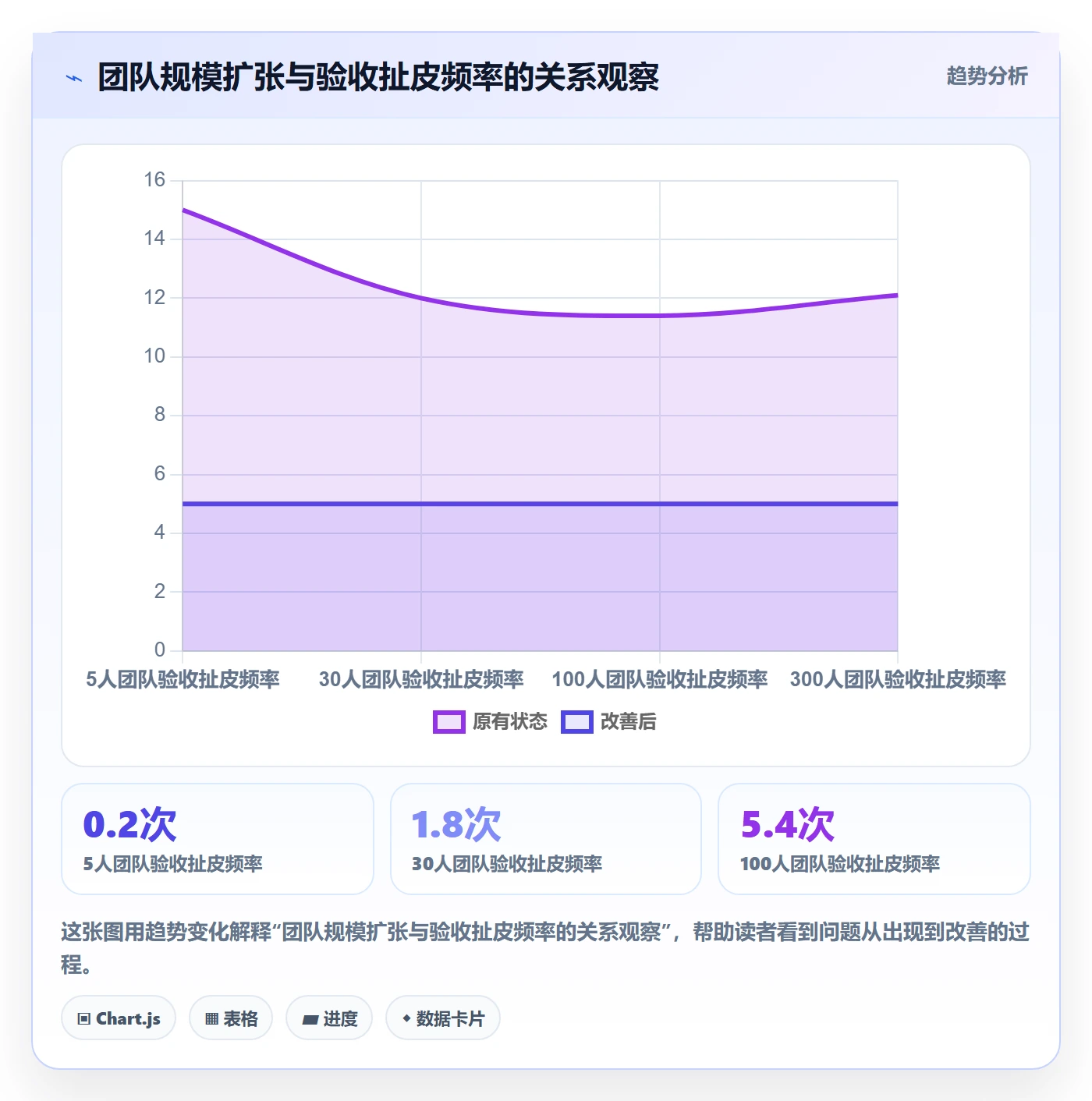Image resolution: width=1092 pixels, height=1101 pixels.
Task: Click the purple 原有状态 legend swatch
Action: (x=448, y=722)
